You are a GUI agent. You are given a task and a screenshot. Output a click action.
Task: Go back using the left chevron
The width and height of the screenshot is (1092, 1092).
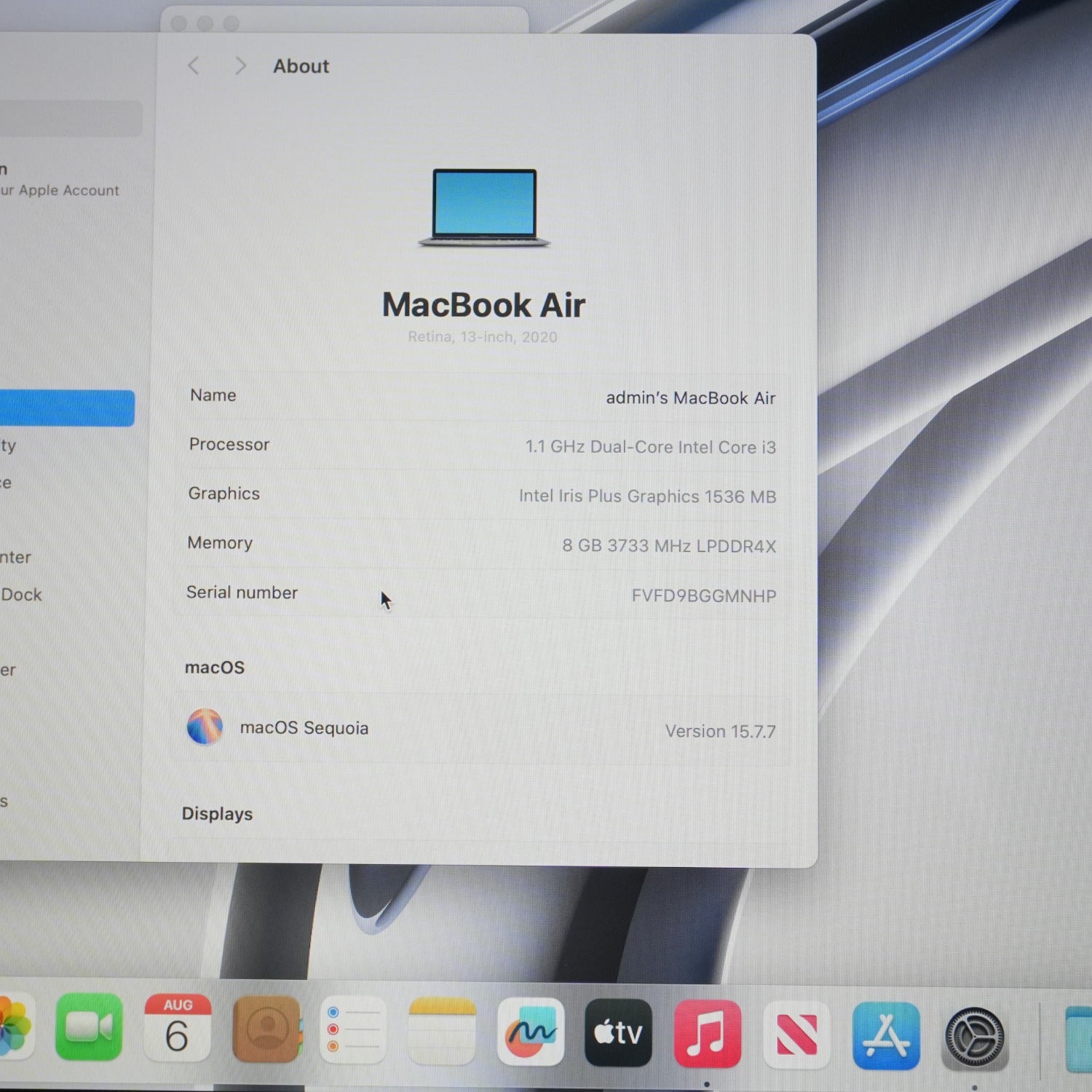click(x=194, y=66)
